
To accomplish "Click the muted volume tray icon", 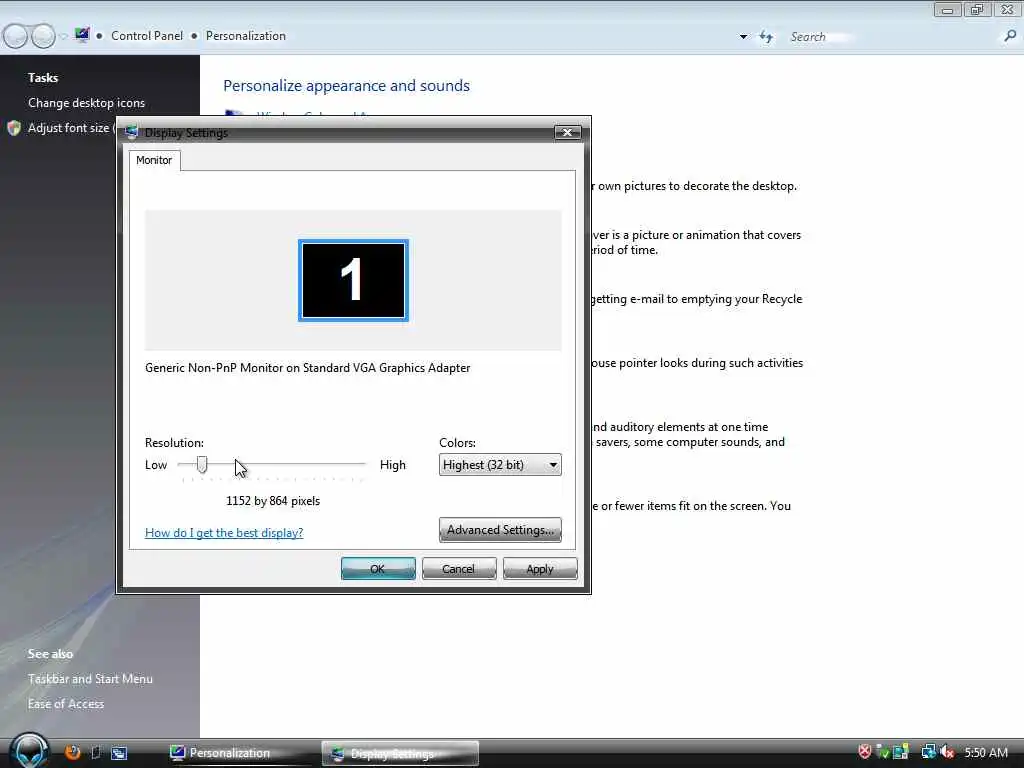I will pos(948,752).
